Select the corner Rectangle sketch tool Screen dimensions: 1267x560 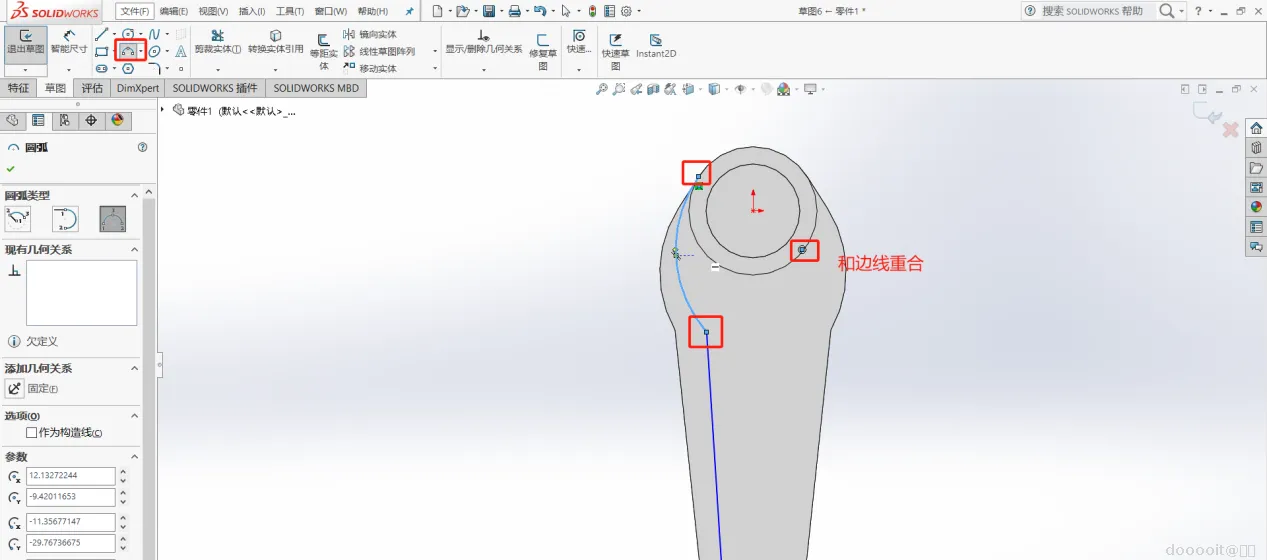101,51
